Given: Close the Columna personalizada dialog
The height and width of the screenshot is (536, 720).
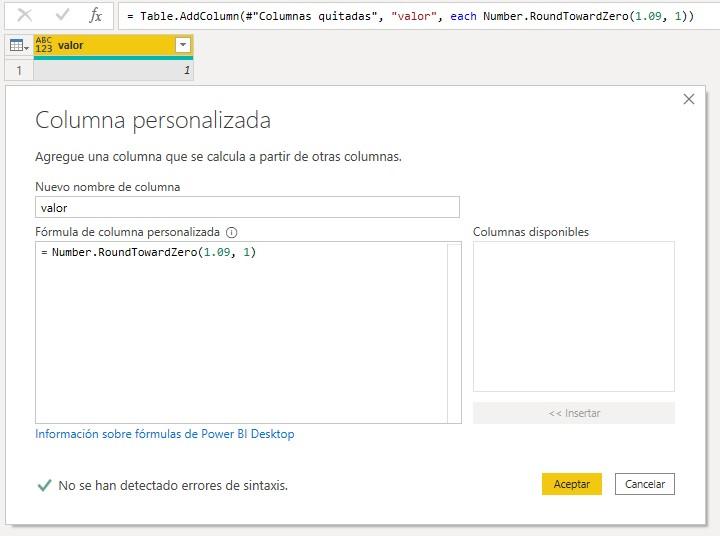Looking at the screenshot, I should [x=688, y=99].
